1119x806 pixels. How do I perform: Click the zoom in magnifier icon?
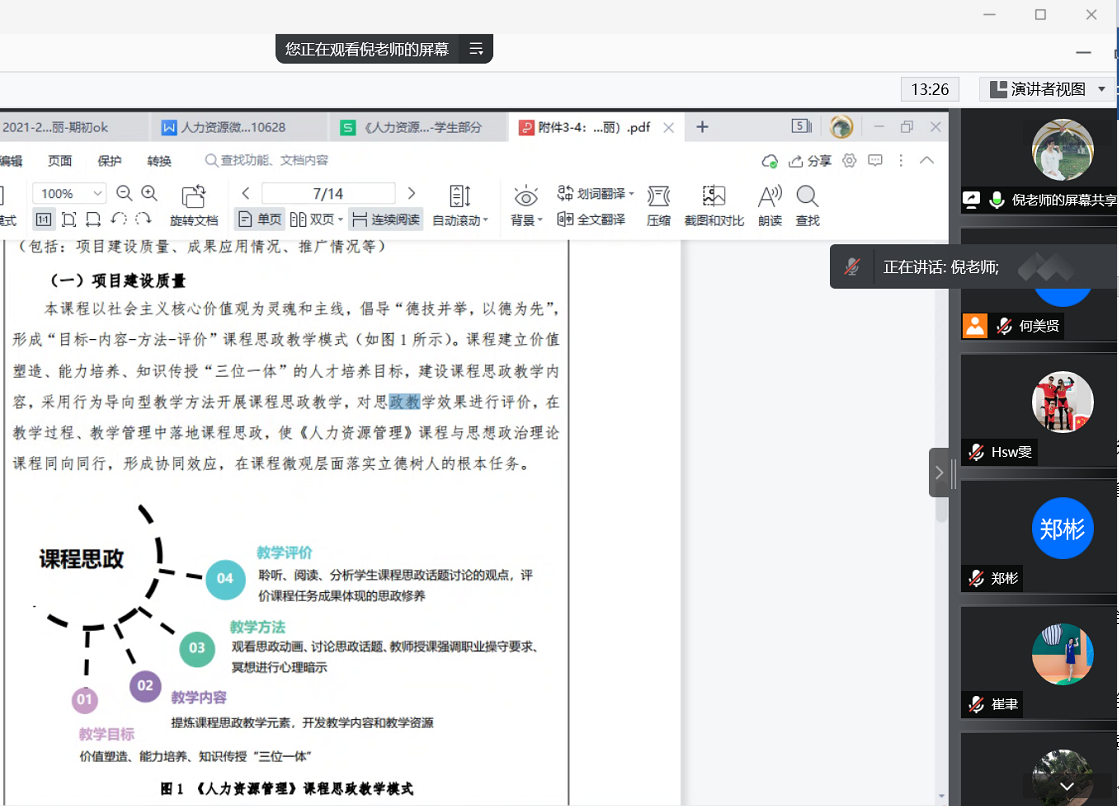(x=149, y=193)
